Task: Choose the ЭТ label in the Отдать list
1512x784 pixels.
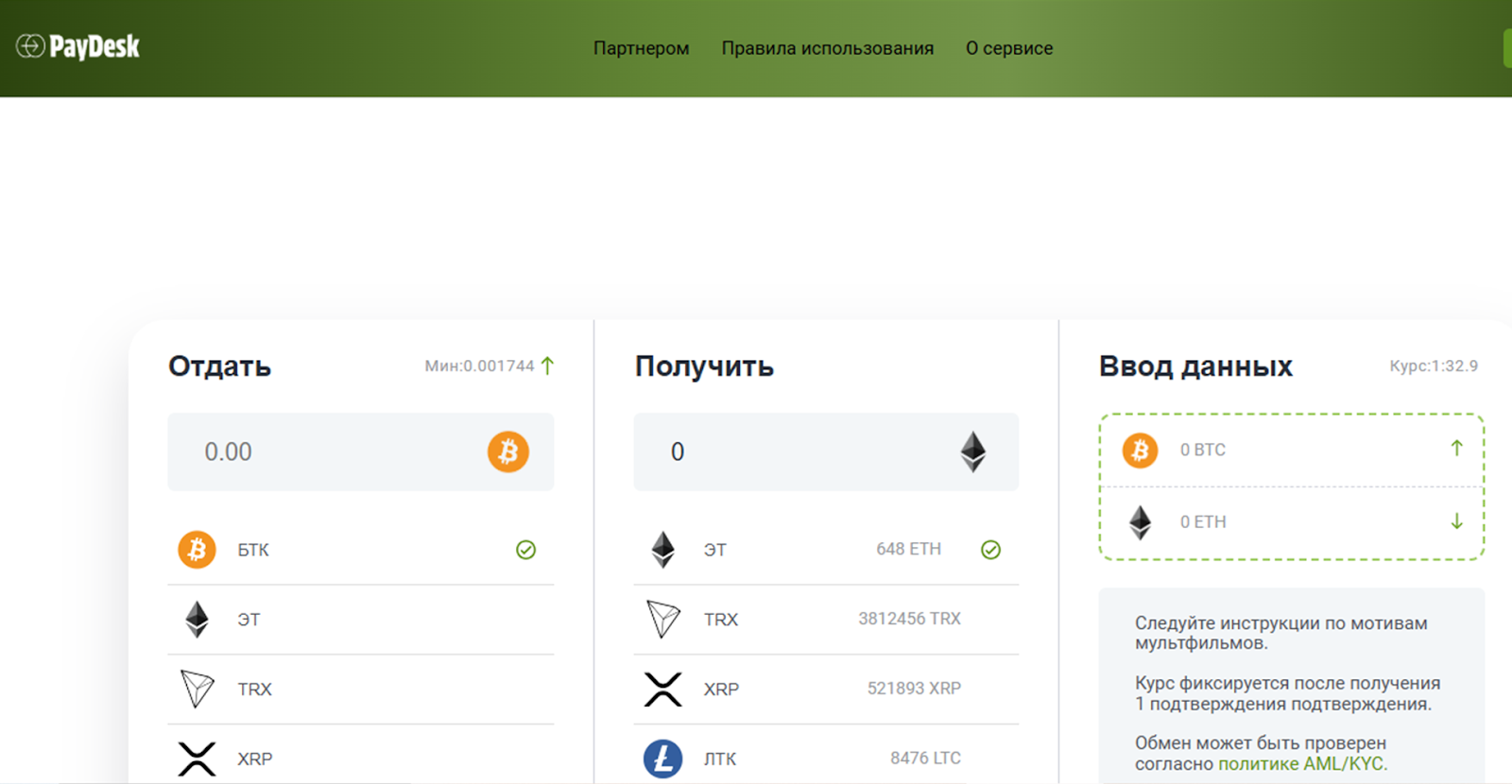Action: tap(249, 620)
